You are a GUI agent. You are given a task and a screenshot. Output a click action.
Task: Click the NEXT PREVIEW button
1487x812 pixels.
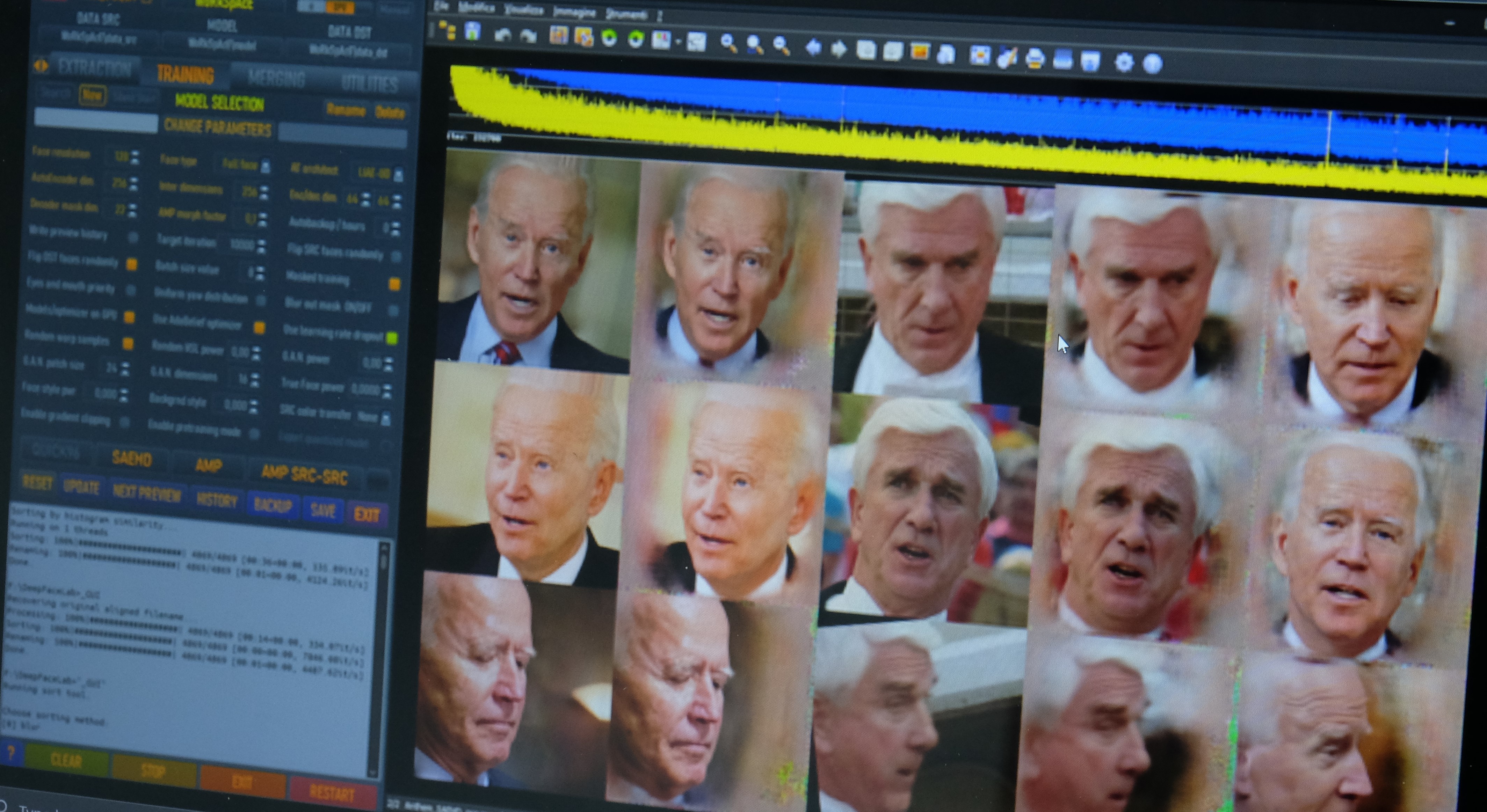pos(147,493)
